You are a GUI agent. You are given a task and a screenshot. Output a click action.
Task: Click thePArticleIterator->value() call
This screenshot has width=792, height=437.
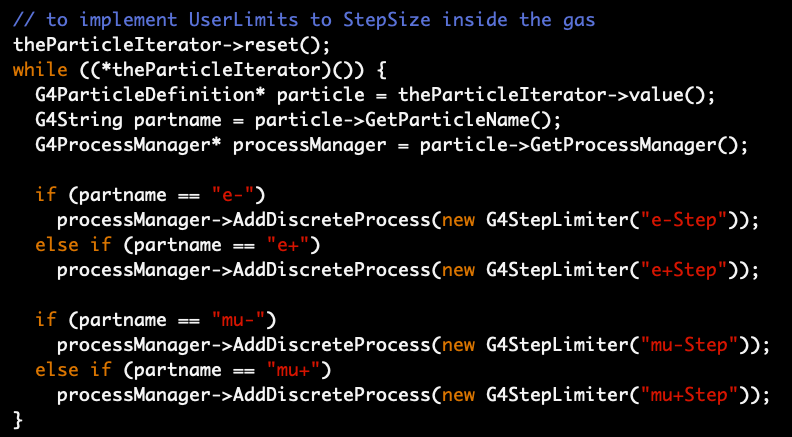click(557, 95)
